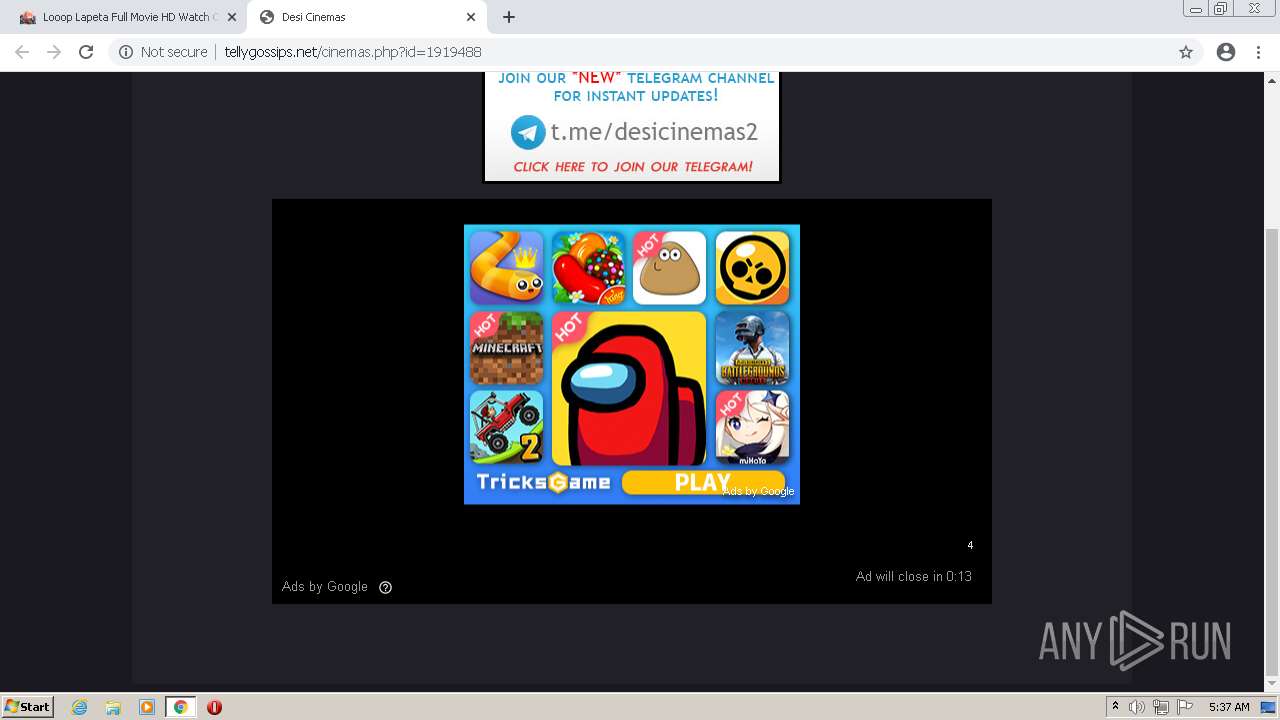
Task: Click the 'Ad will close in 0:13' countdown
Action: coord(914,576)
